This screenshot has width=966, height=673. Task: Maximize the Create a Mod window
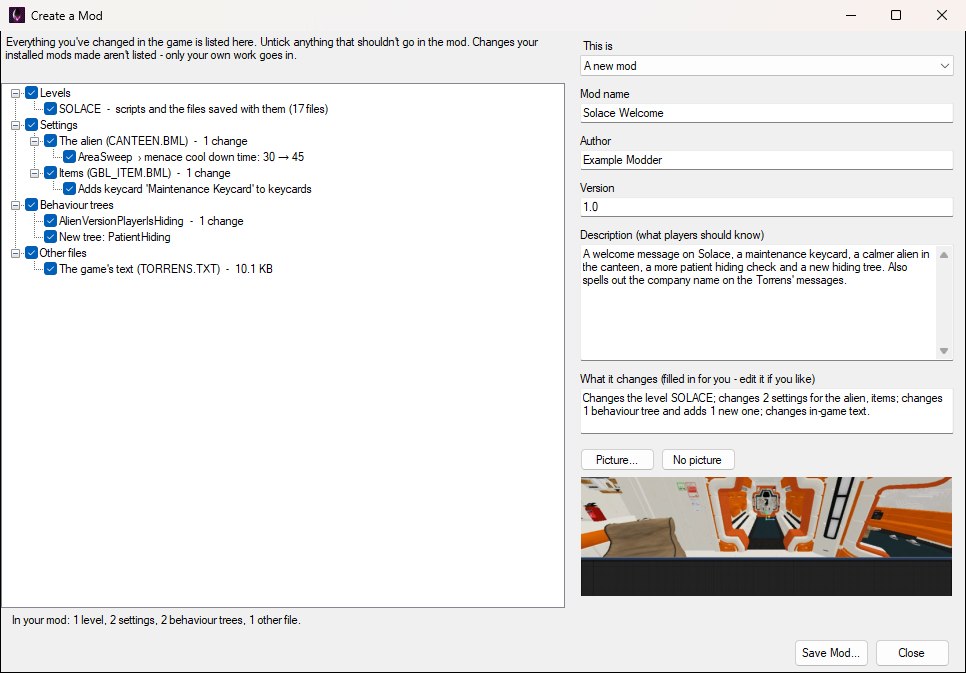(896, 15)
